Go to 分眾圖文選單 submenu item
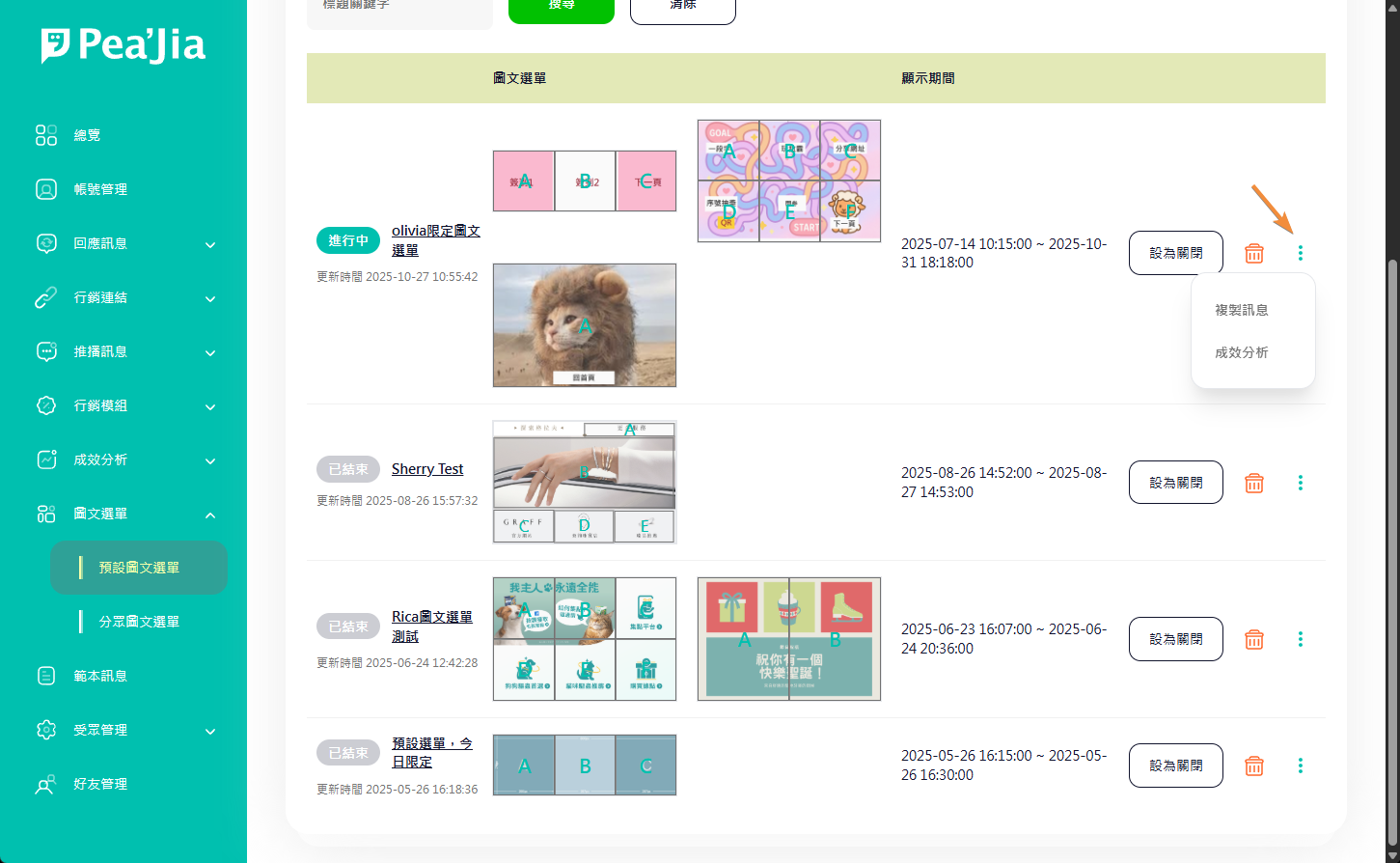 click(x=139, y=622)
